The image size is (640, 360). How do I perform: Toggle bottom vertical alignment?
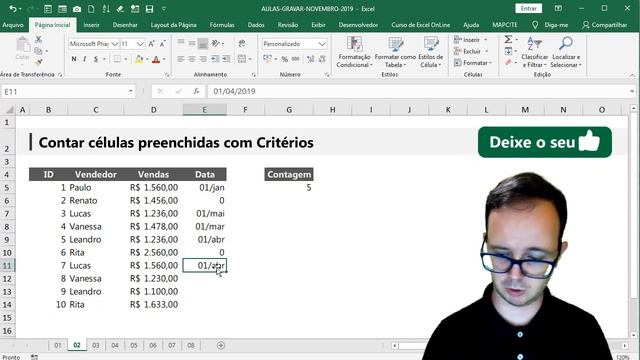click(x=203, y=43)
